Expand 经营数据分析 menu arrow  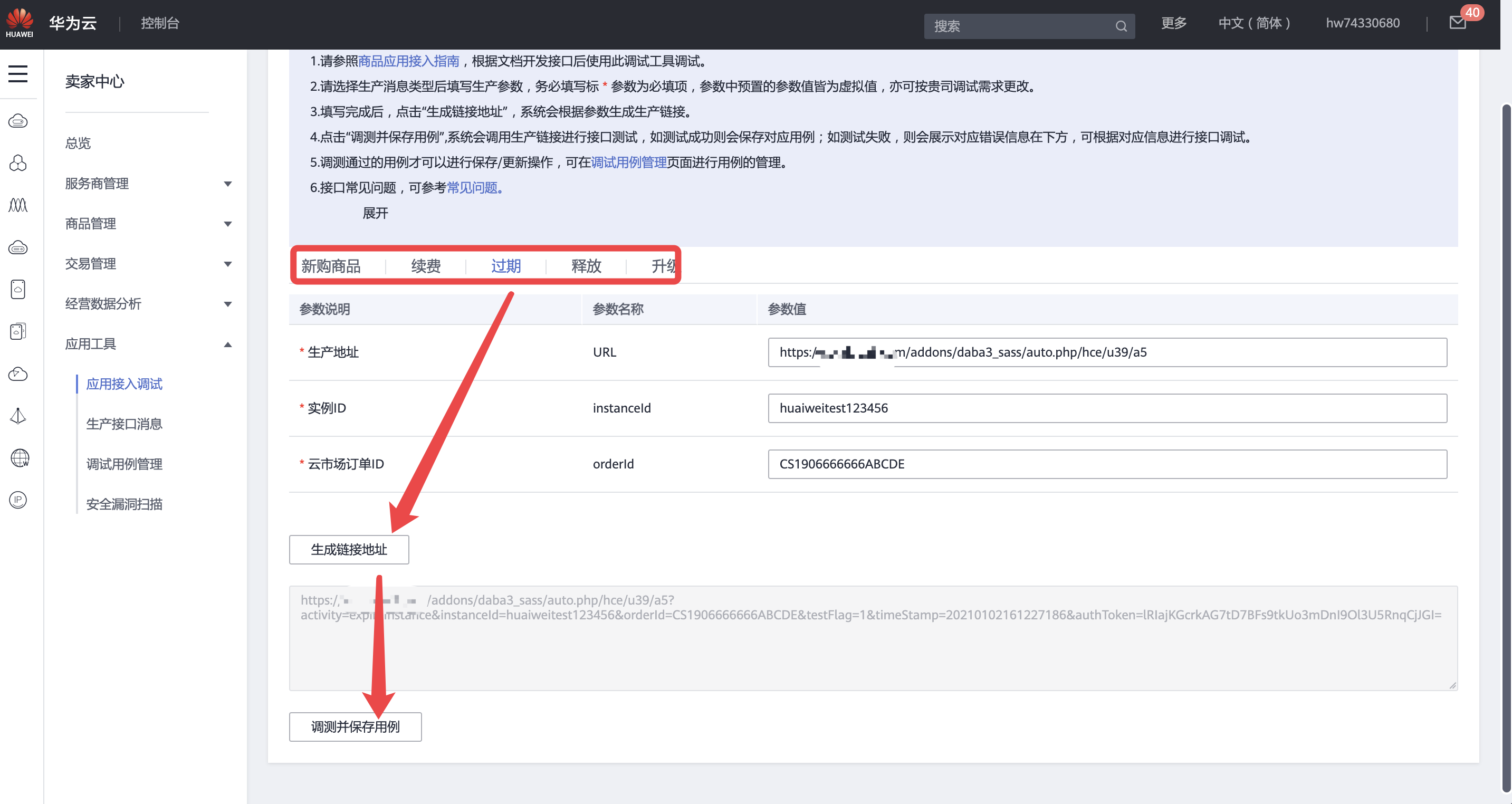click(228, 304)
